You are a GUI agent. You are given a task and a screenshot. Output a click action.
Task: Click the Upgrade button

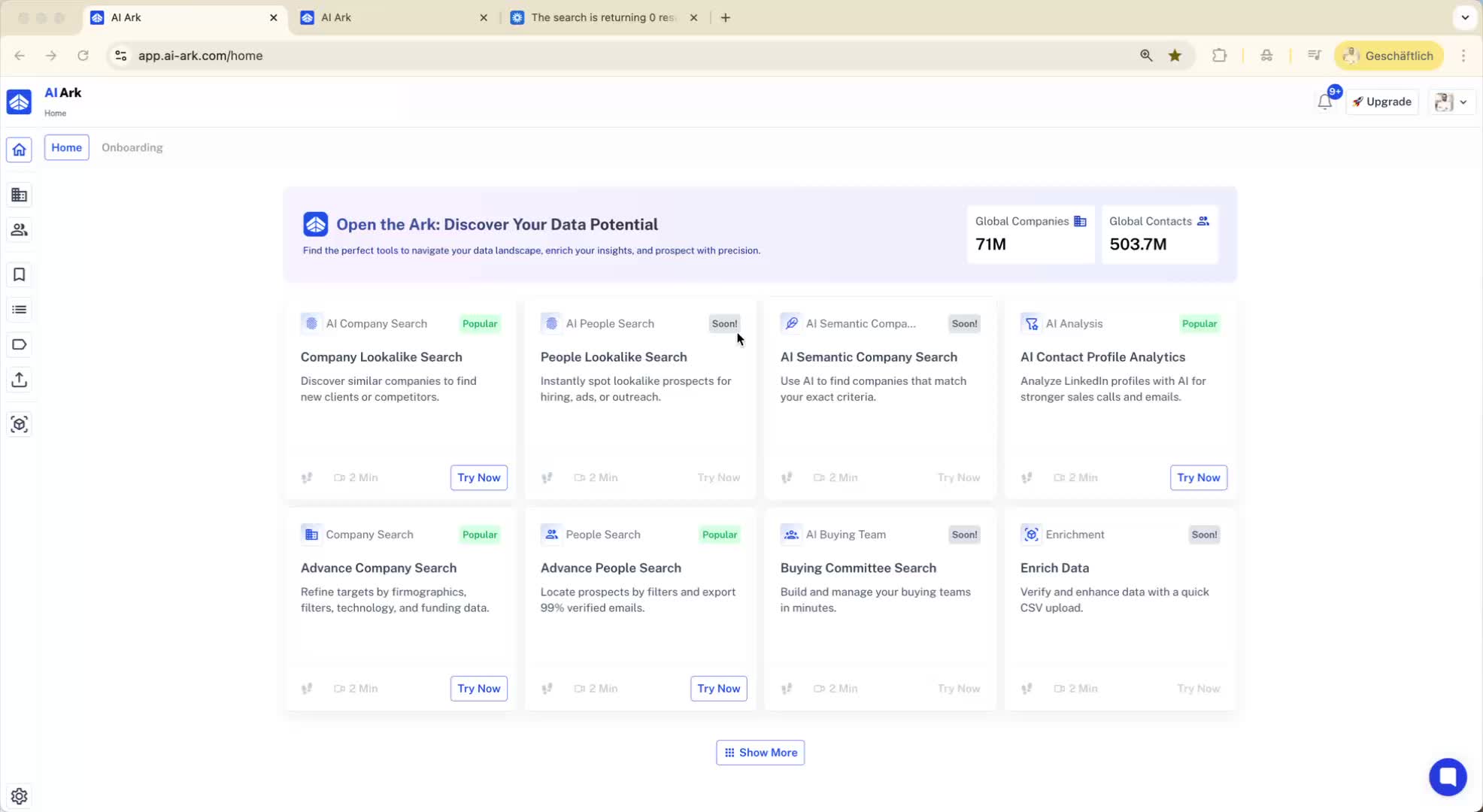tap(1382, 101)
